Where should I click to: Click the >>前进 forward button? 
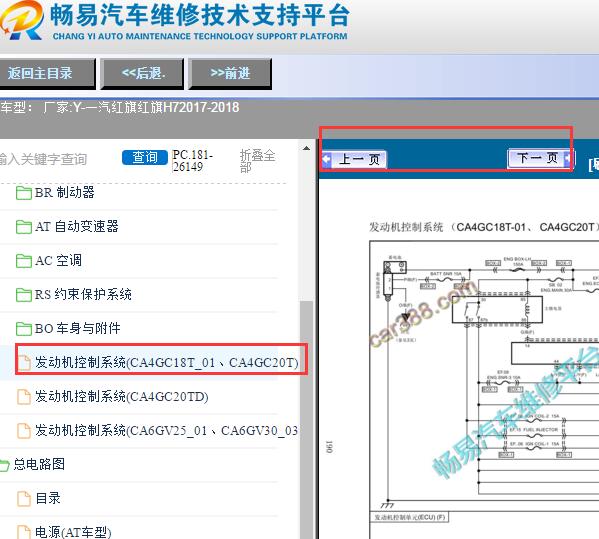pos(230,74)
